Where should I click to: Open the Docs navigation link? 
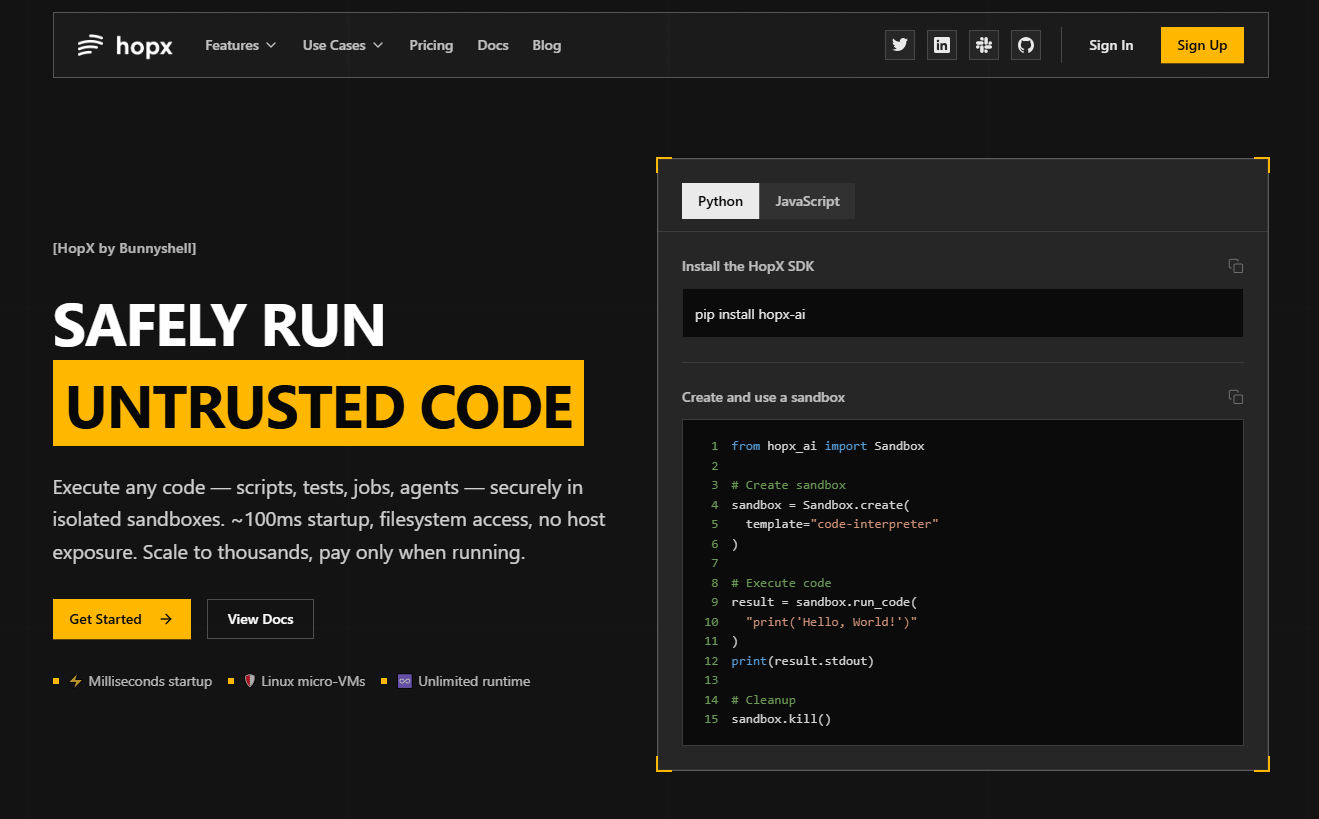(x=493, y=45)
